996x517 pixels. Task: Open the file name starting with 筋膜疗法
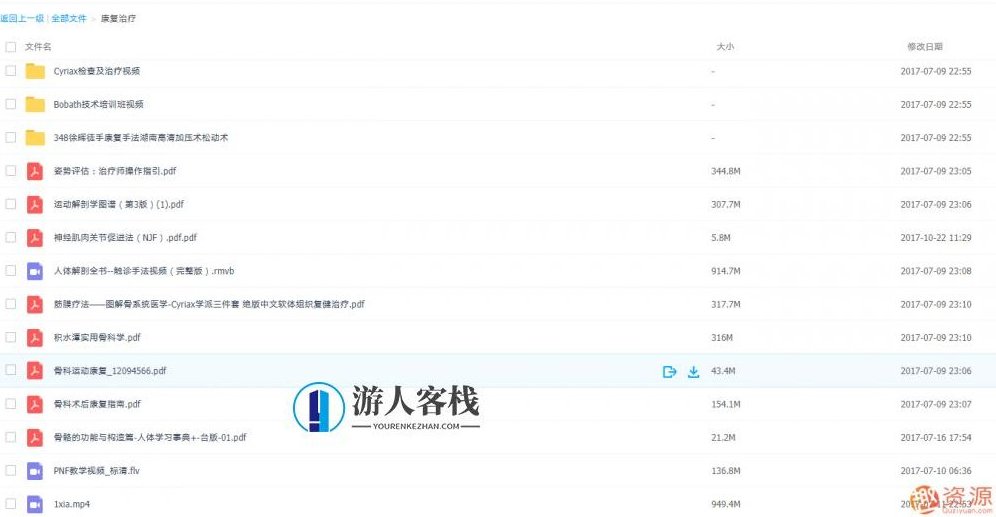[x=209, y=304]
